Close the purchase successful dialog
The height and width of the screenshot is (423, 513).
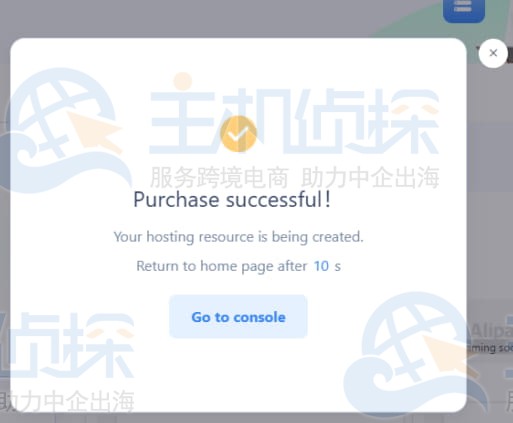tap(493, 53)
